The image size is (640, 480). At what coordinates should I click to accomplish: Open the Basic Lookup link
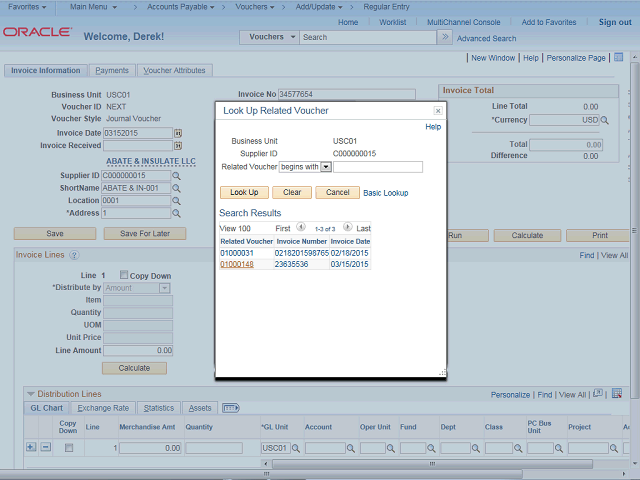pyautogui.click(x=386, y=193)
